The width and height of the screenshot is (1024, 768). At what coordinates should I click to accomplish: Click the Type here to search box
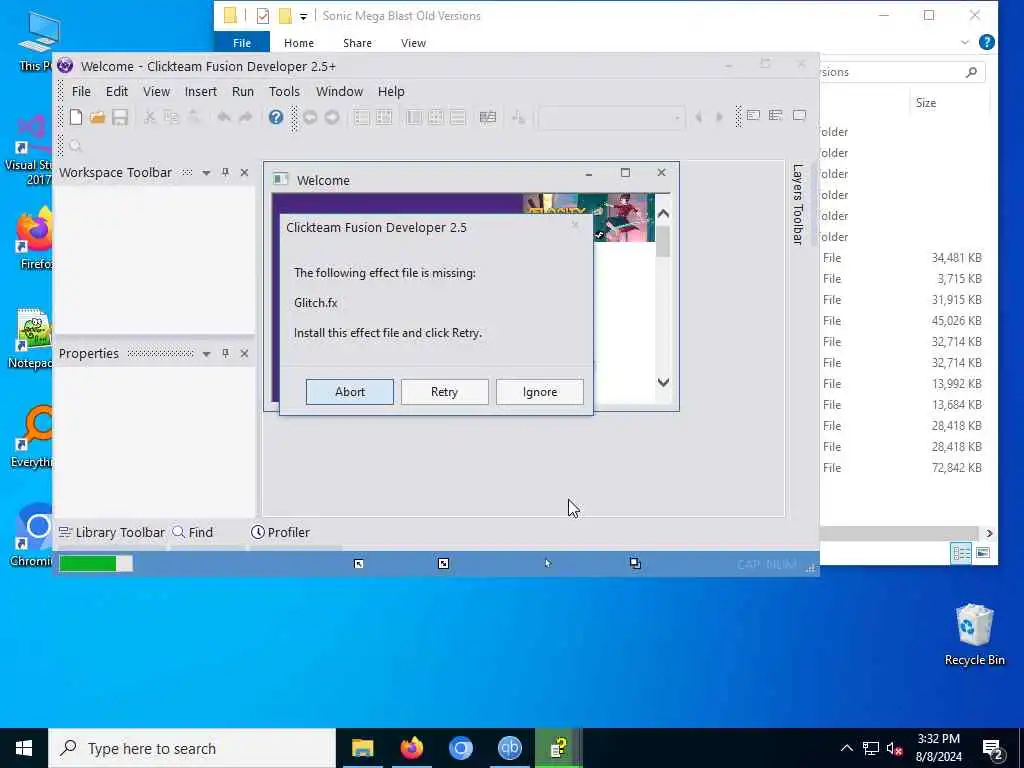click(192, 748)
